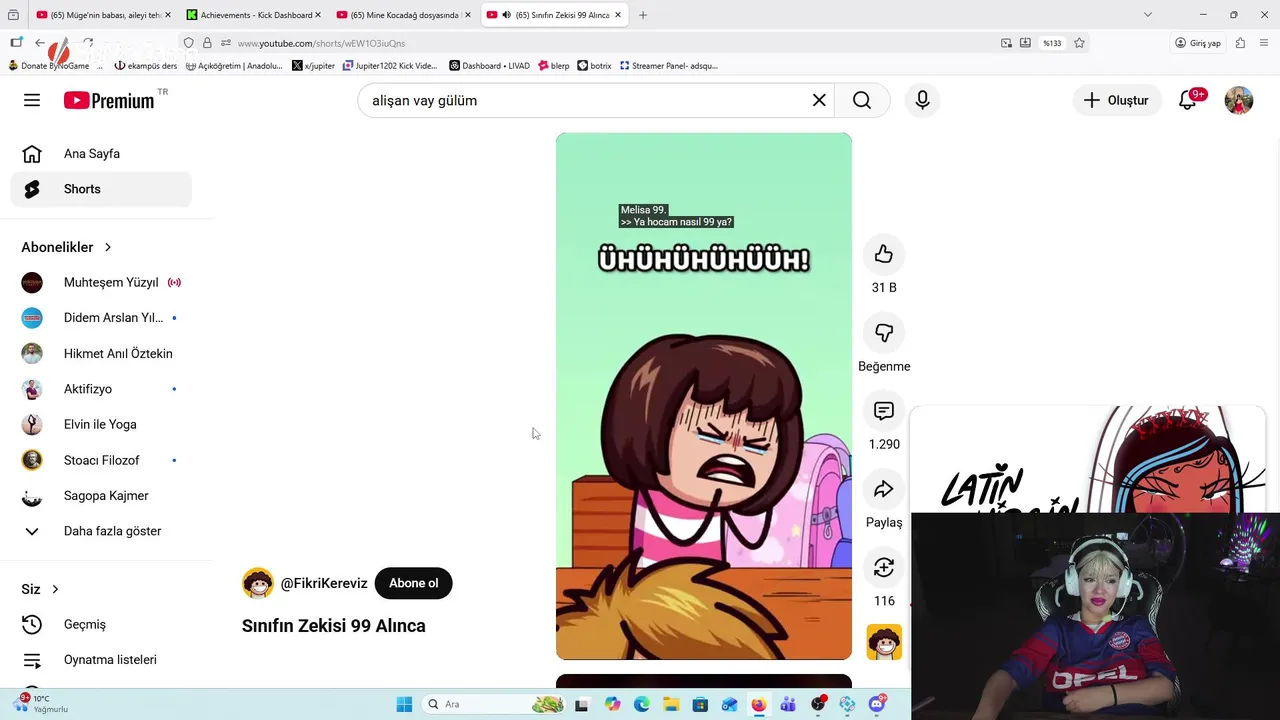Open the x/jupiter bookmark
This screenshot has width=1280, height=720.
(313, 66)
